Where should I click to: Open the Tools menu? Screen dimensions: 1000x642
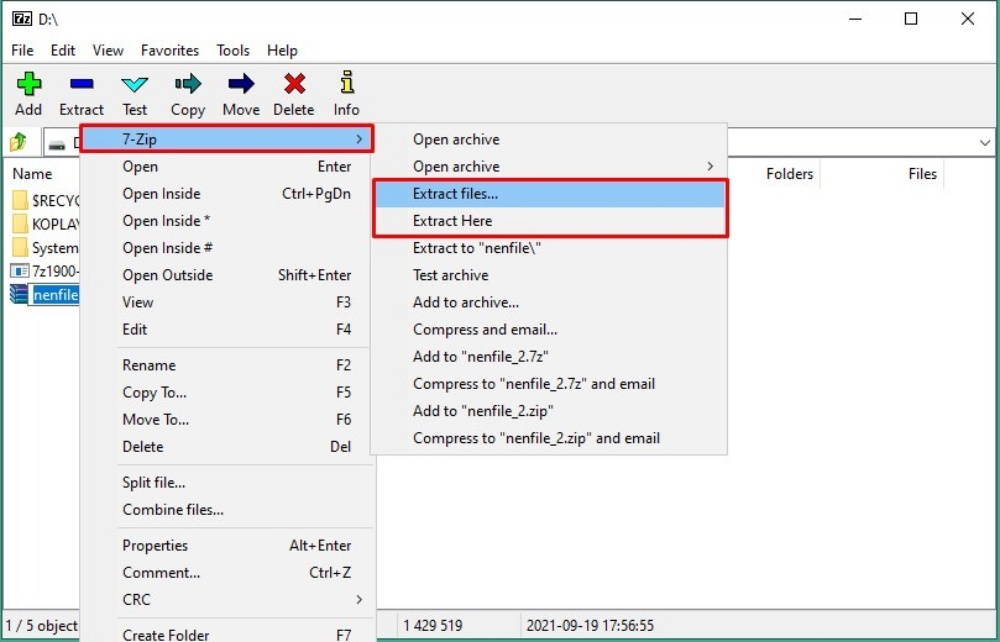coord(233,50)
